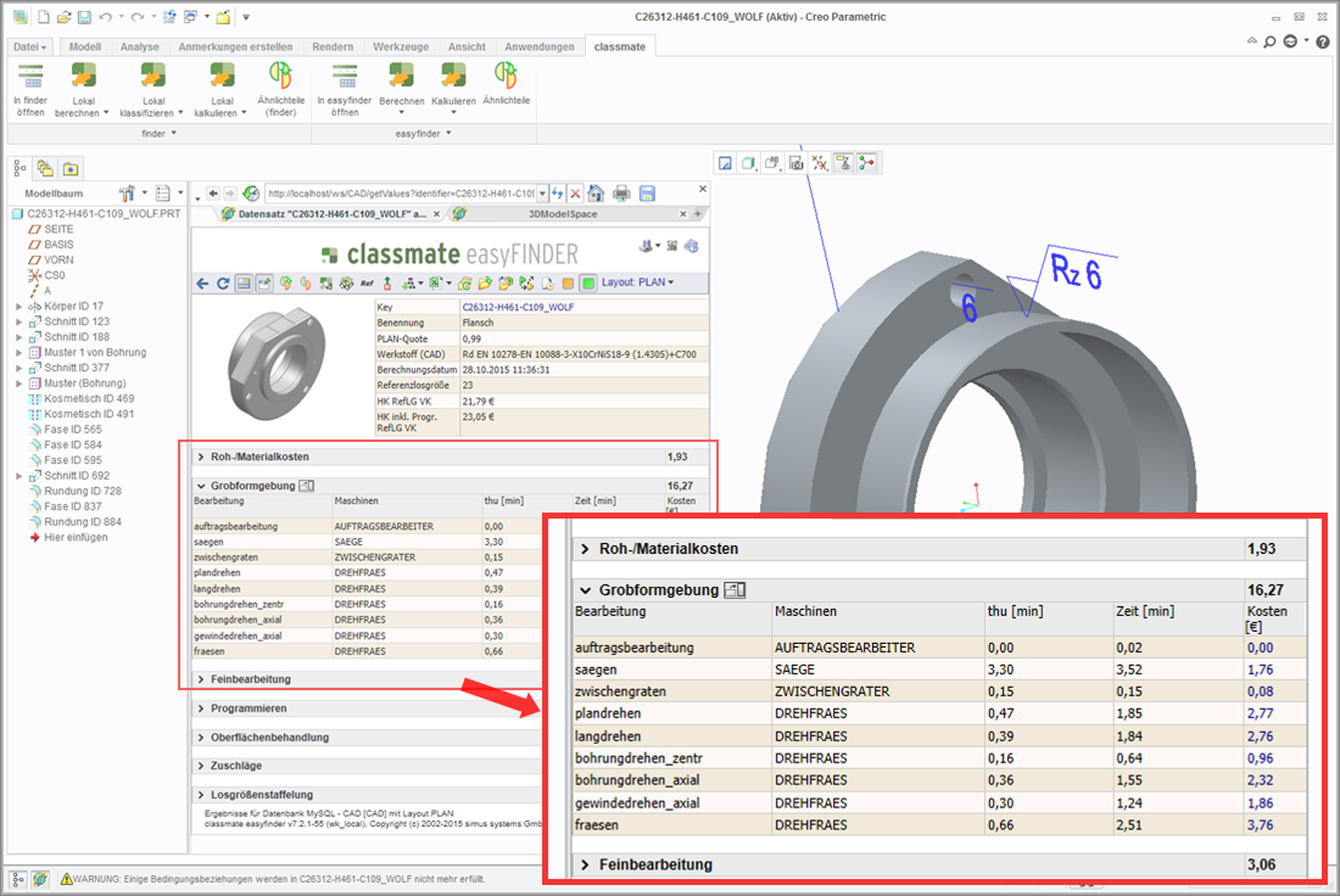Close the Datensatz browser tab
The height and width of the screenshot is (896, 1340).
(x=436, y=214)
